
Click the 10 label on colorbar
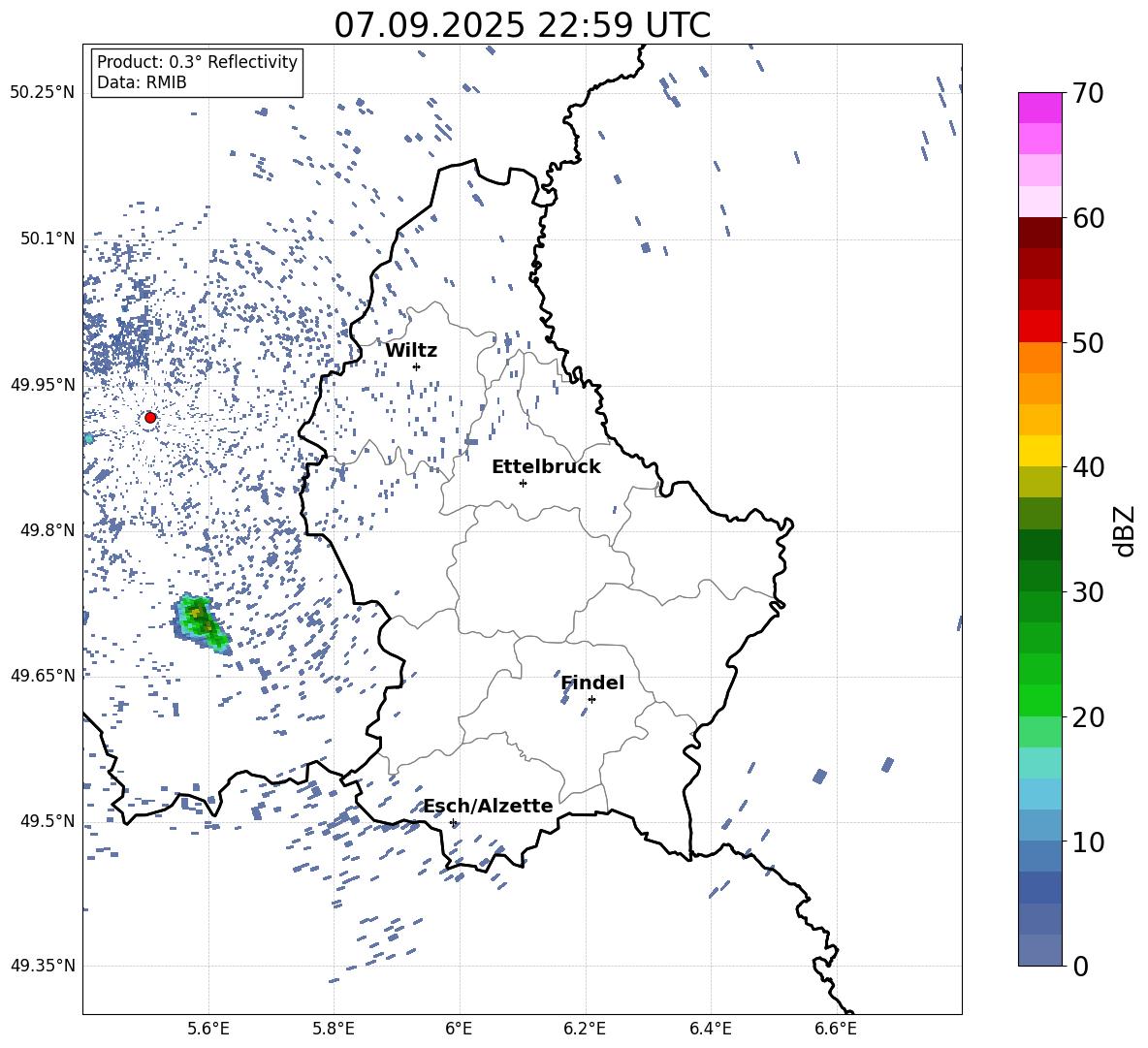tap(1088, 842)
